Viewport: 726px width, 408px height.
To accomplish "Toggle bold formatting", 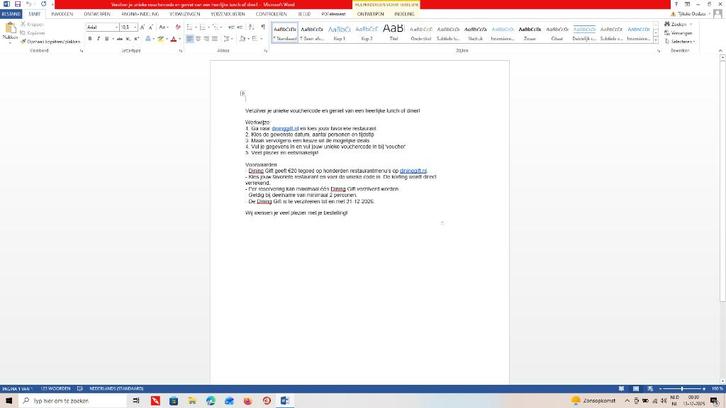I will (90, 39).
